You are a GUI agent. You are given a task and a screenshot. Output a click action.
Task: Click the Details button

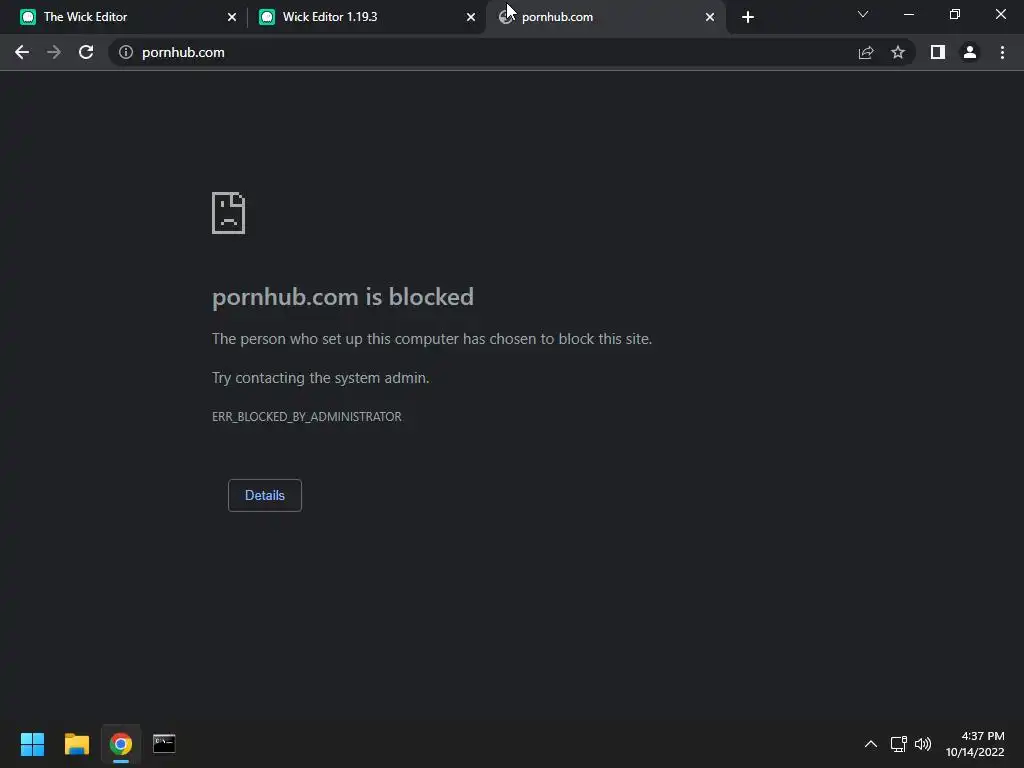point(264,495)
